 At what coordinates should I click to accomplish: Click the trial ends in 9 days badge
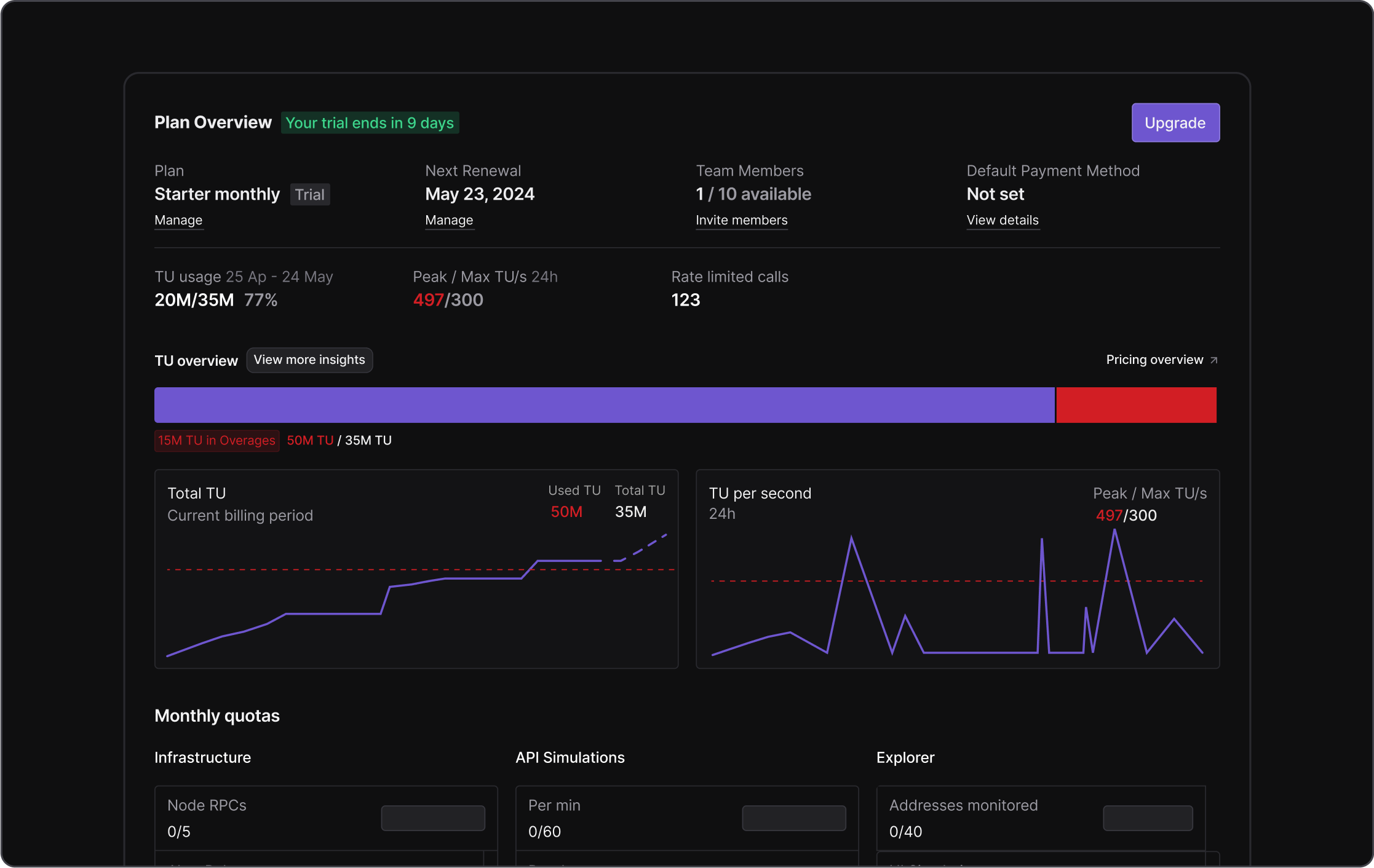370,122
